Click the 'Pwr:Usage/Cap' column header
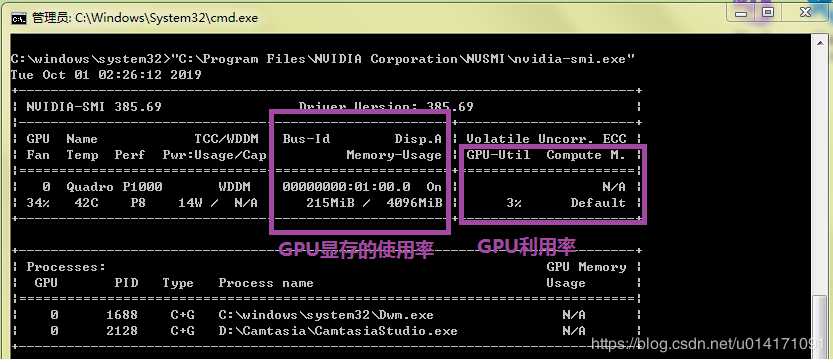The width and height of the screenshot is (833, 363). (215, 155)
